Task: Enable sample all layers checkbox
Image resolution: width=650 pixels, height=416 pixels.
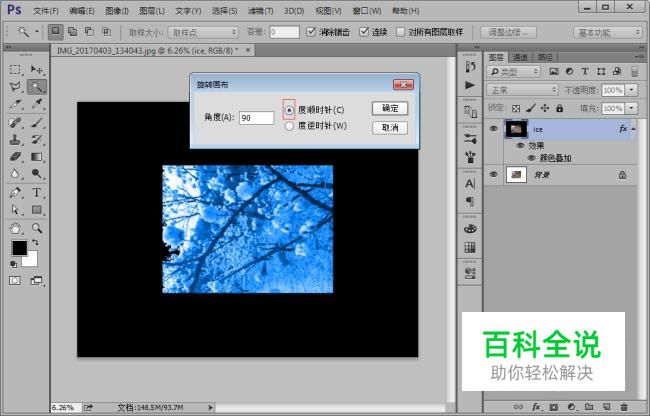Action: [400, 32]
